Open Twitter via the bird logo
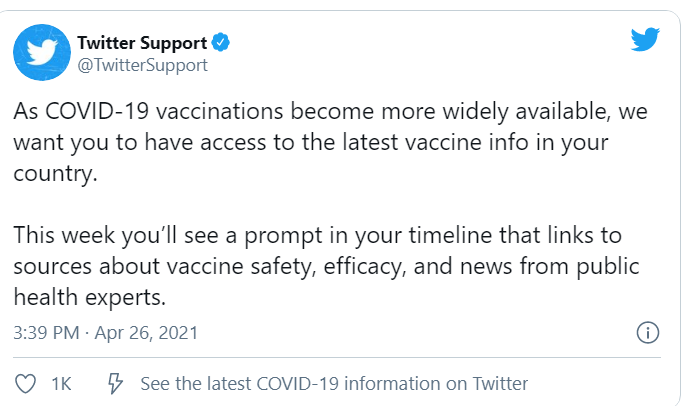Screen dimensions: 689x406 [x=645, y=40]
